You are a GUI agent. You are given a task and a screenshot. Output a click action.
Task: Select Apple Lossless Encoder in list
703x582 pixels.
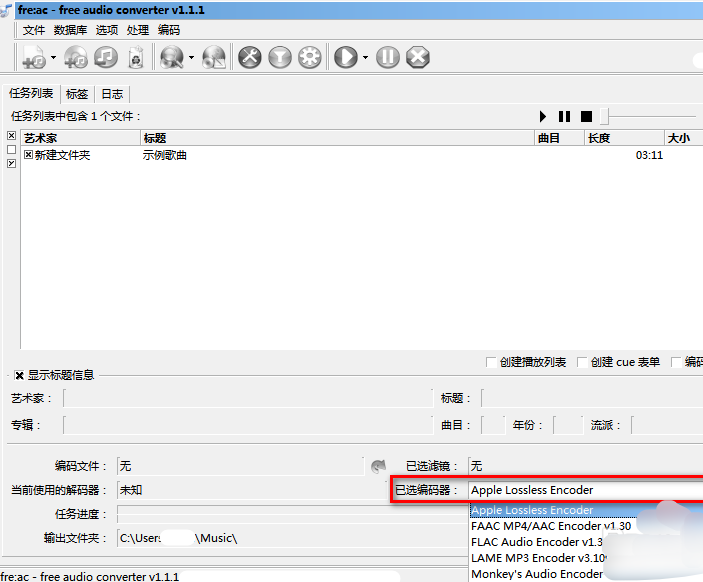(586, 510)
